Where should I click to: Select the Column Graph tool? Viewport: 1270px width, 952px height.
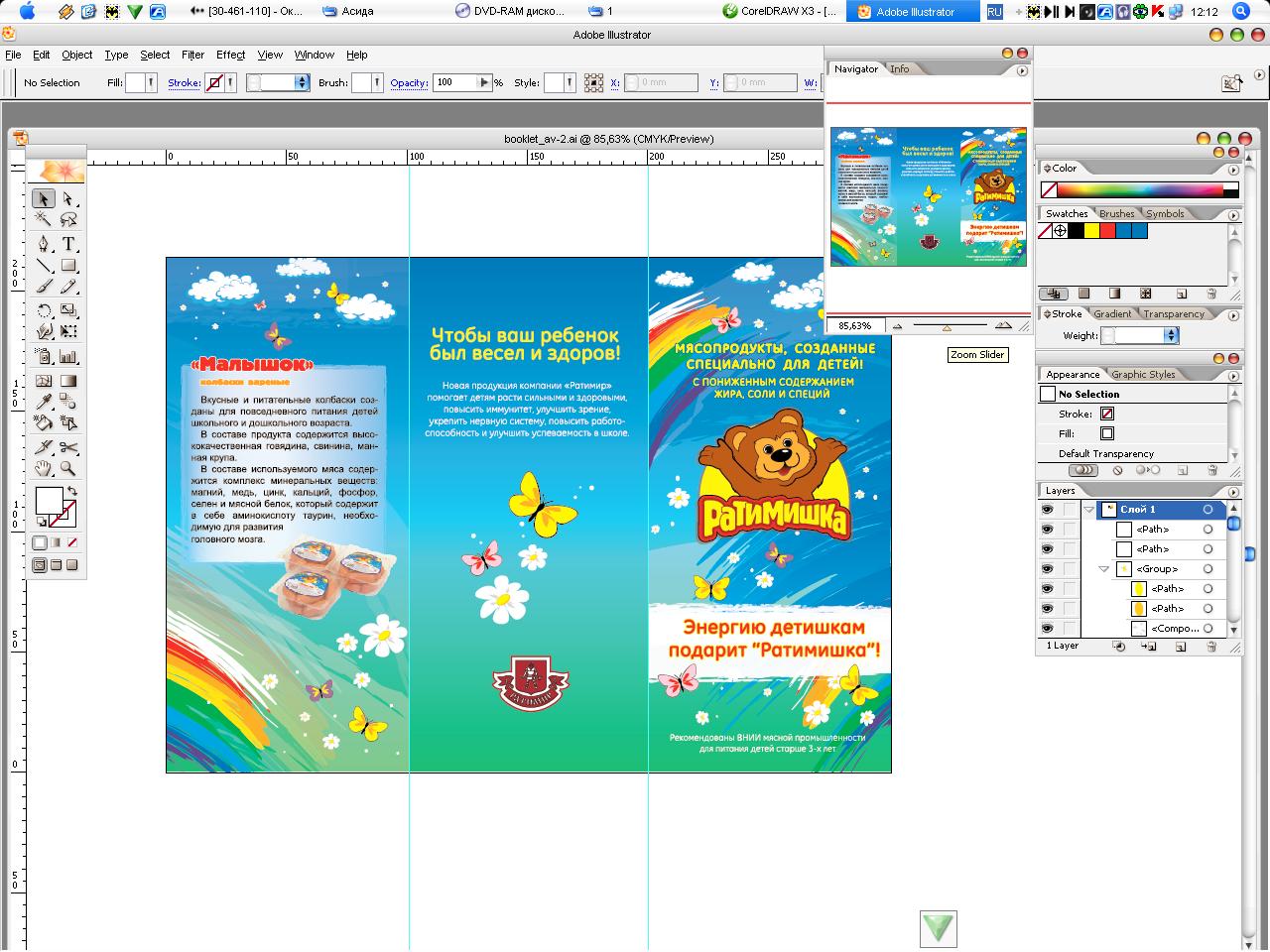[68, 356]
